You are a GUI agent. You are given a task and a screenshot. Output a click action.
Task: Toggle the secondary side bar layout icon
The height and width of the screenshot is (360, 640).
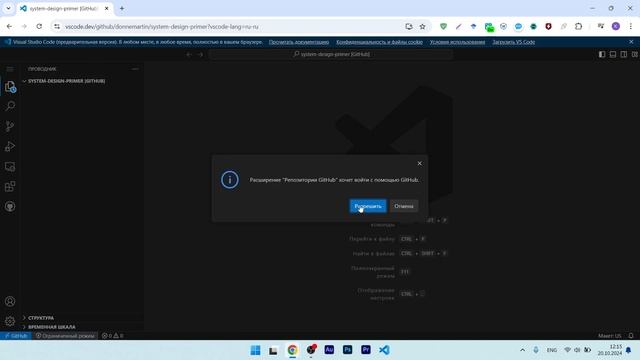[624, 54]
